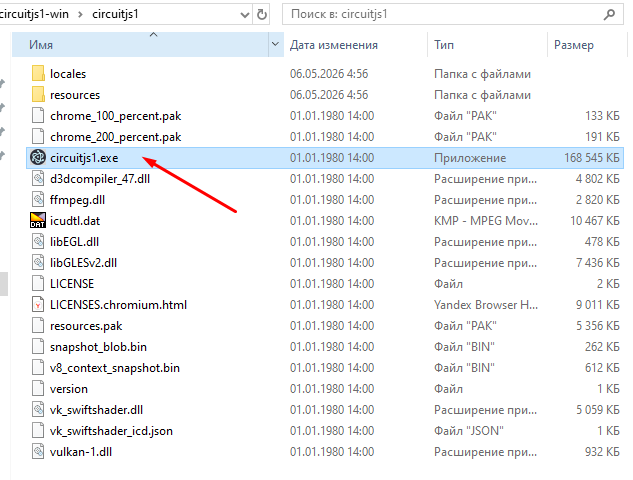633x480 pixels.
Task: Click the libGLESv2.dll file icon
Action: click(x=38, y=262)
